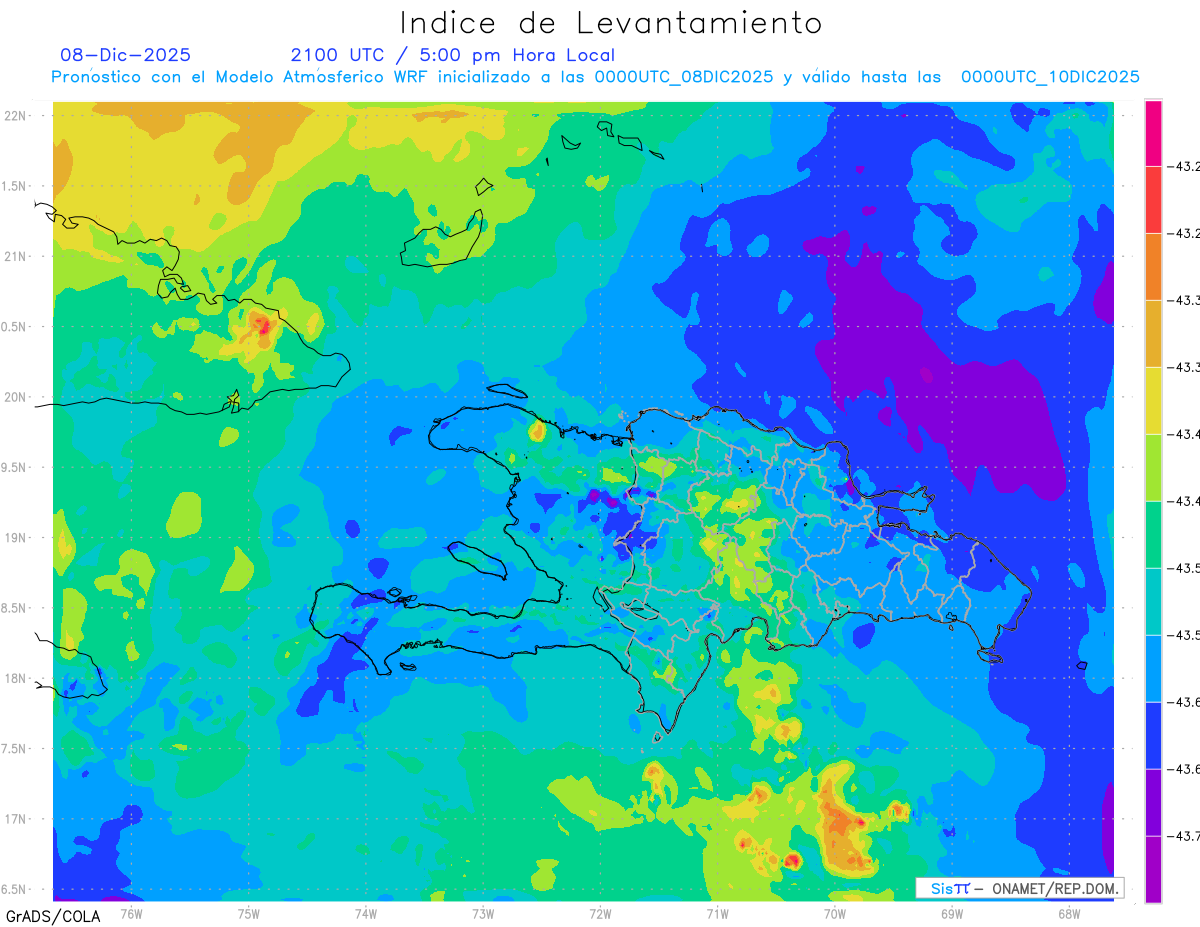1200x927 pixels.
Task: Click the '9.5N' latitude label
Action: click(15, 467)
